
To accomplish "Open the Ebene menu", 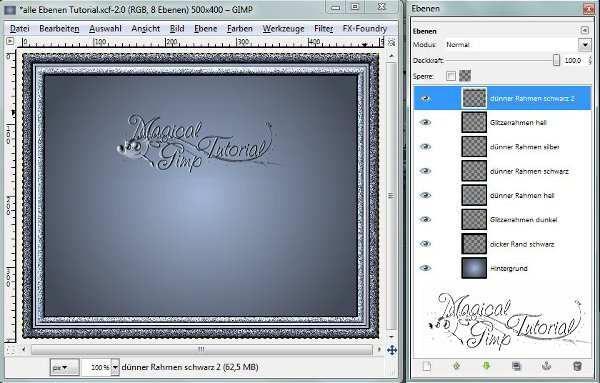I will 205,29.
